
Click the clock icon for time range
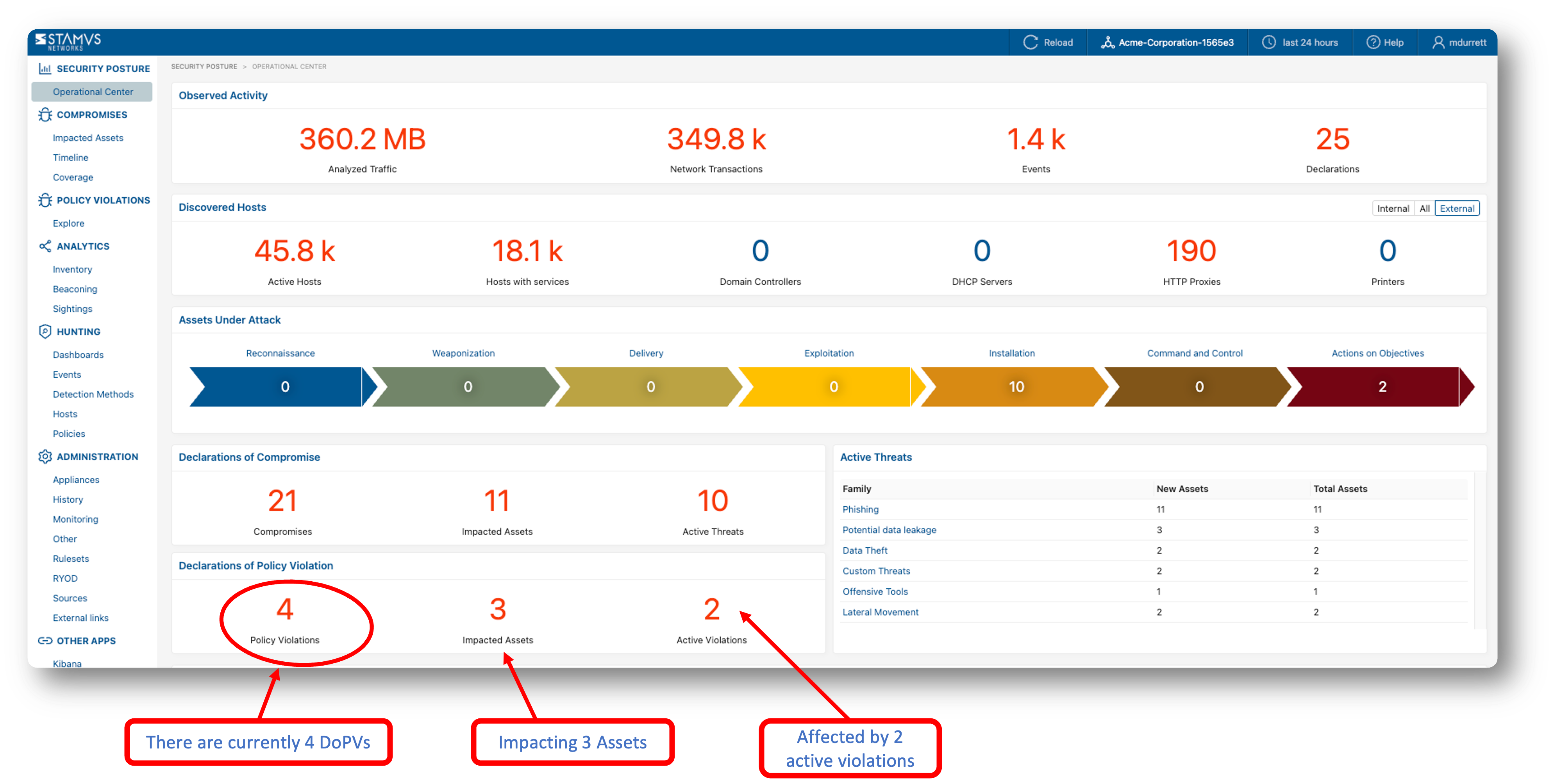[x=1269, y=42]
